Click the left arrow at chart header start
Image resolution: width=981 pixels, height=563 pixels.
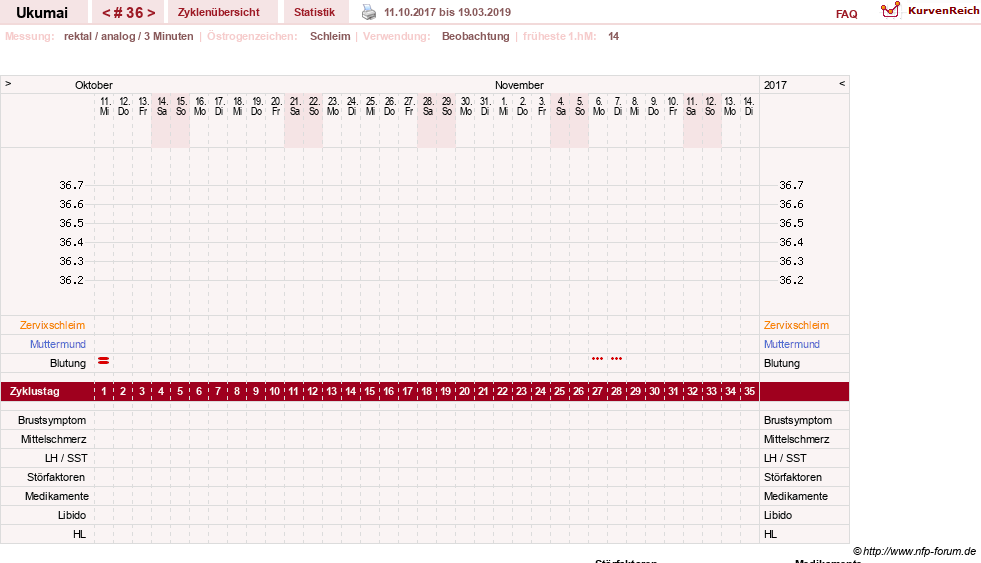(x=8, y=83)
